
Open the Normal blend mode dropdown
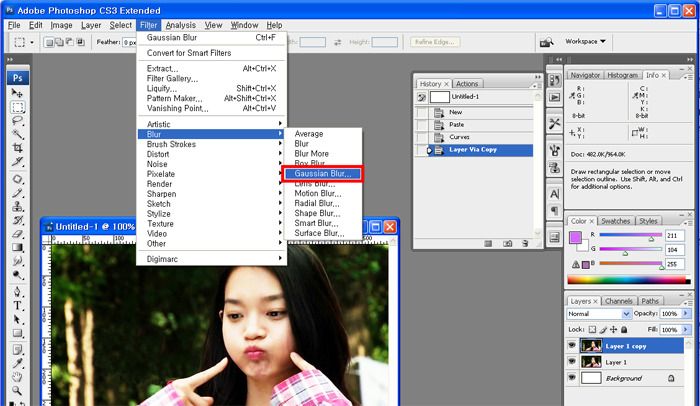pos(599,314)
